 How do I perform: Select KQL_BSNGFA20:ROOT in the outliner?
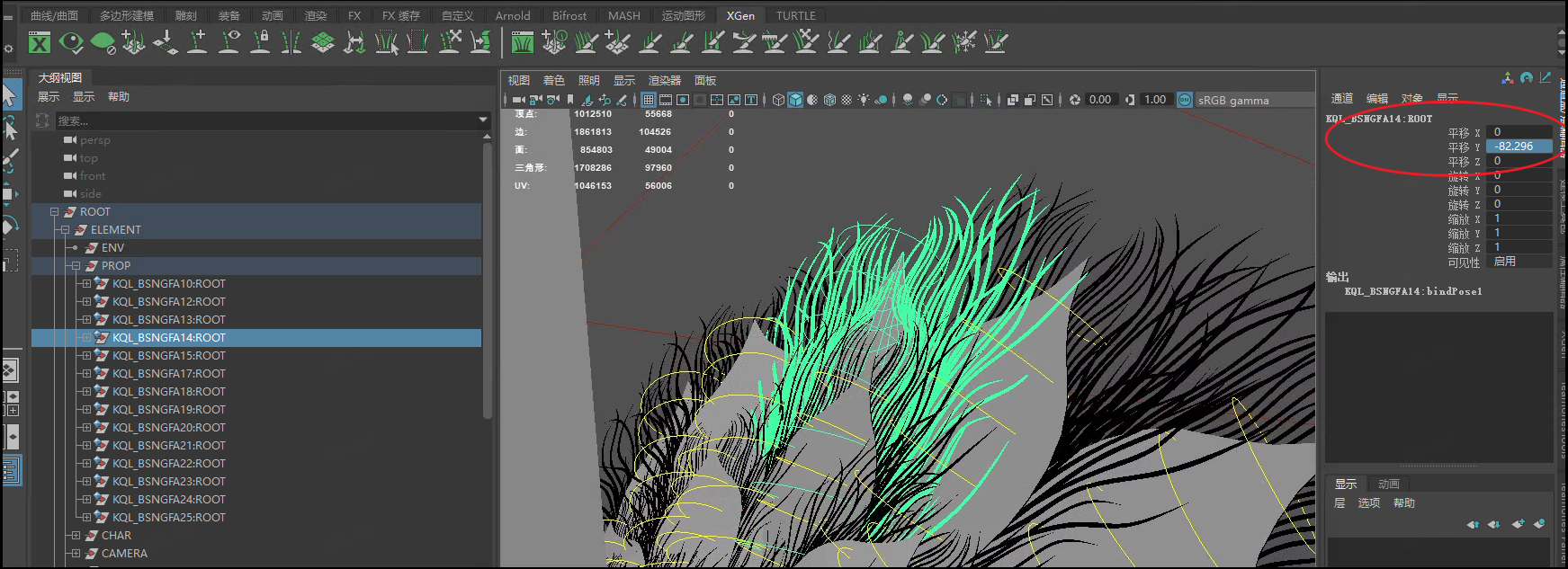(169, 428)
